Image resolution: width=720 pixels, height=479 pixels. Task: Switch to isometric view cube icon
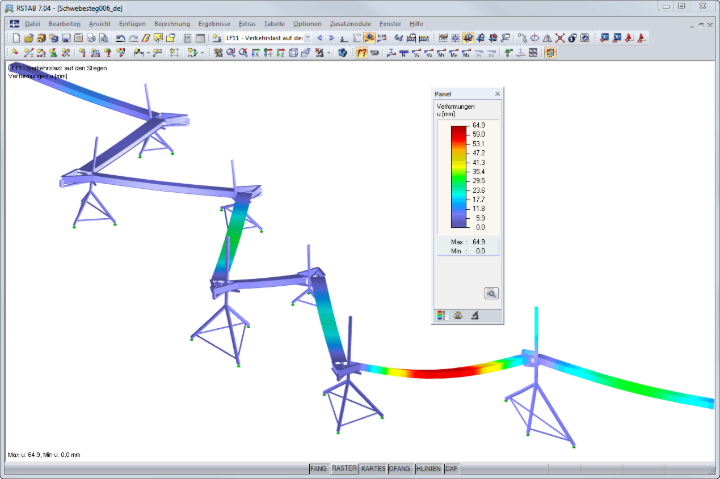tap(293, 53)
